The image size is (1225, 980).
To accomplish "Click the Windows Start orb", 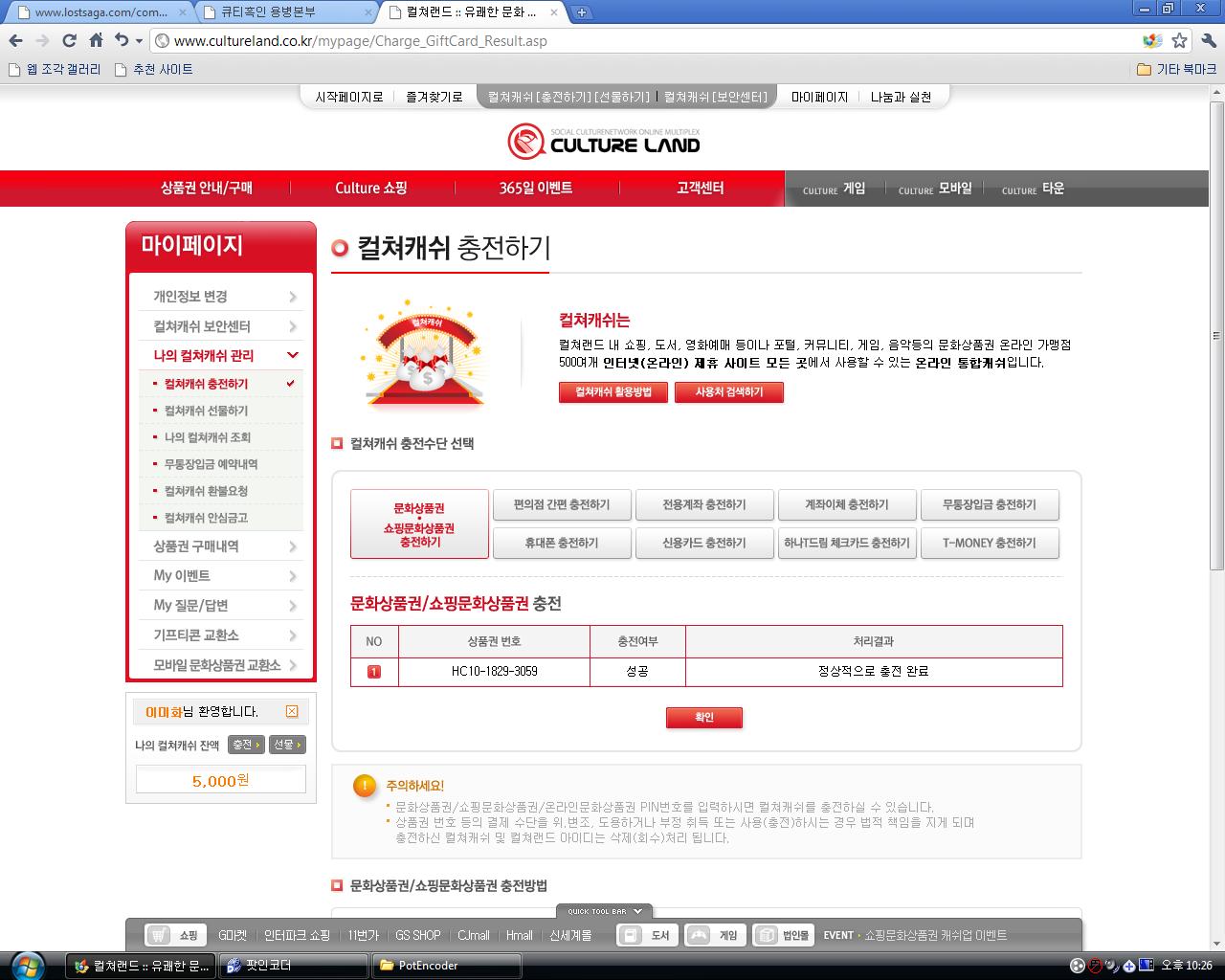I will coord(26,964).
